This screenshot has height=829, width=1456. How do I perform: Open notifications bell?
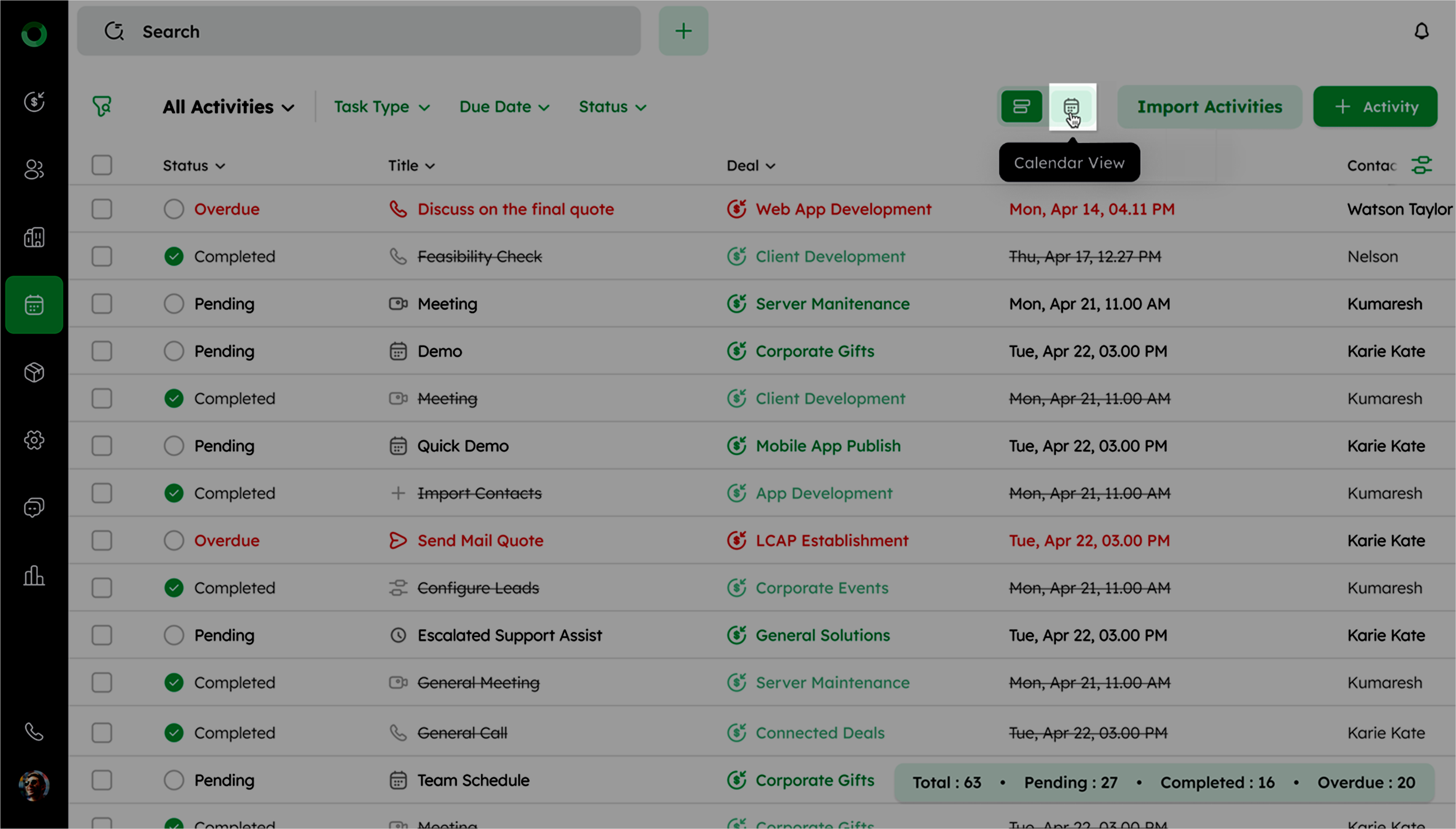1421,31
